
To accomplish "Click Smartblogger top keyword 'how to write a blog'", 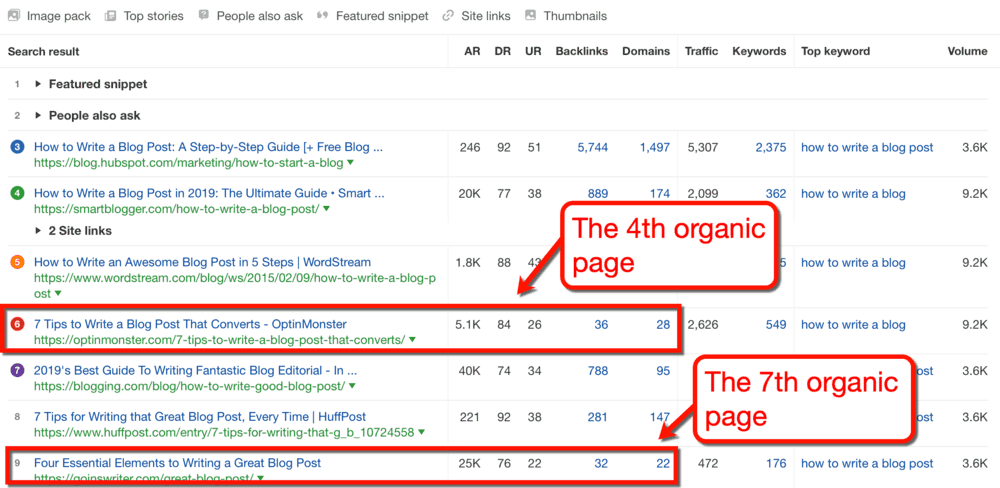I will coord(853,194).
